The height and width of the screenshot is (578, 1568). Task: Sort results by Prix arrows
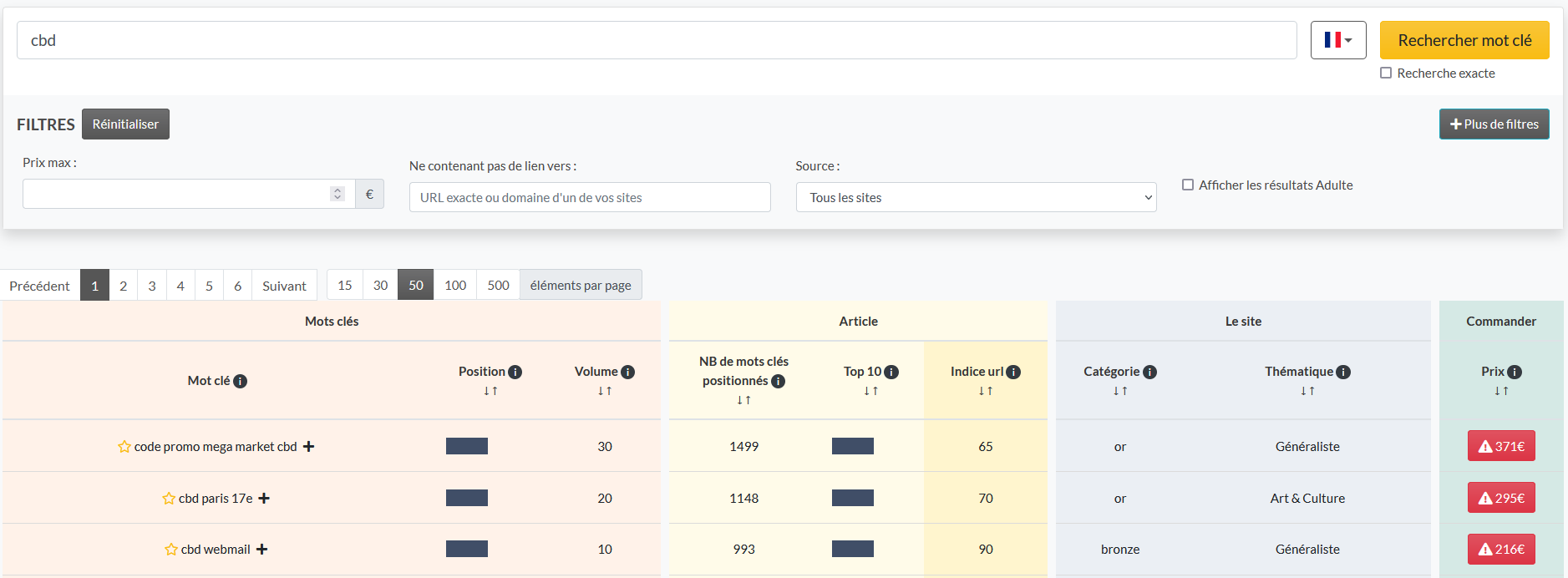click(1501, 391)
